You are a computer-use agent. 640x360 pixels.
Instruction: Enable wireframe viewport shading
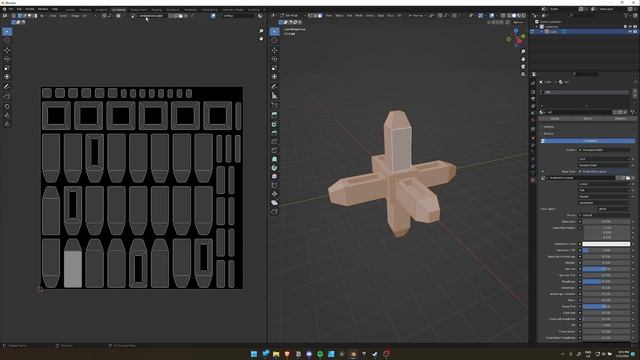click(509, 16)
